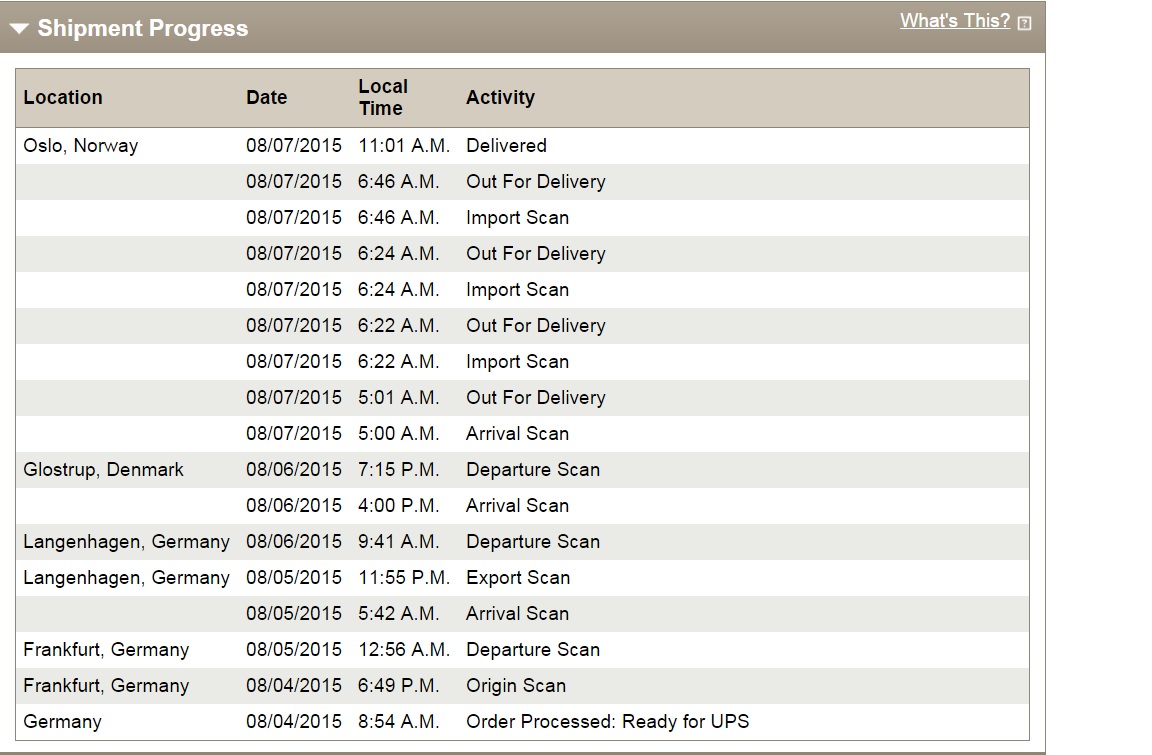Click the Export Scan activity entry

tap(518, 577)
